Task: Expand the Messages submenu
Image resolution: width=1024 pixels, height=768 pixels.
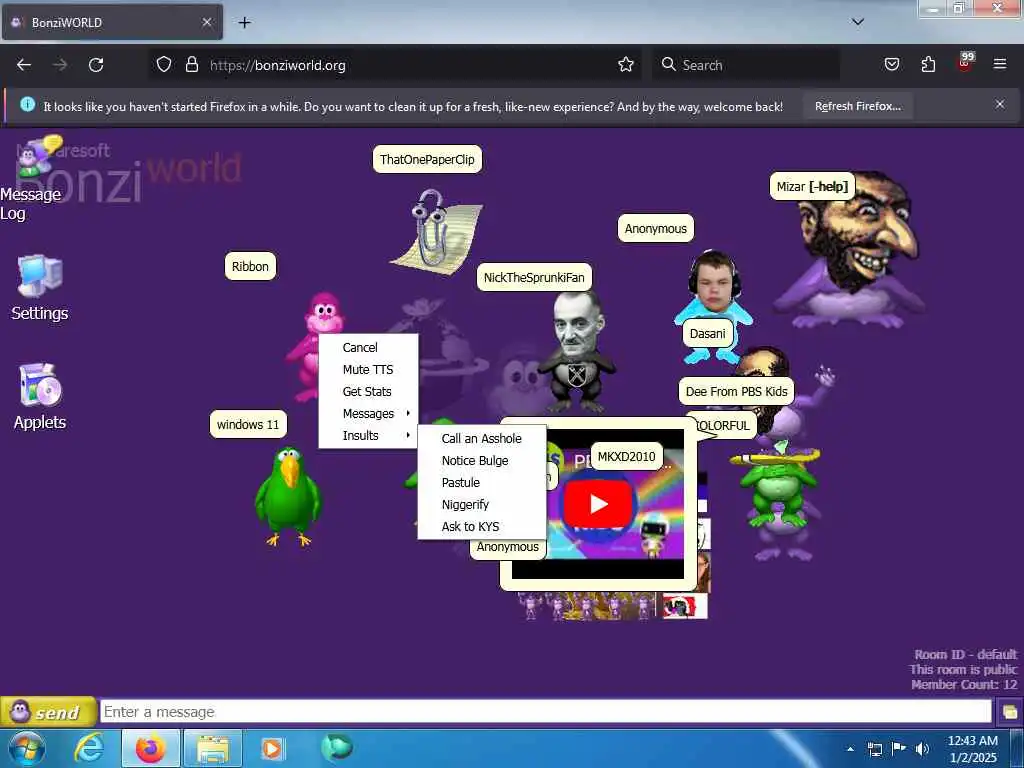Action: tap(368, 413)
